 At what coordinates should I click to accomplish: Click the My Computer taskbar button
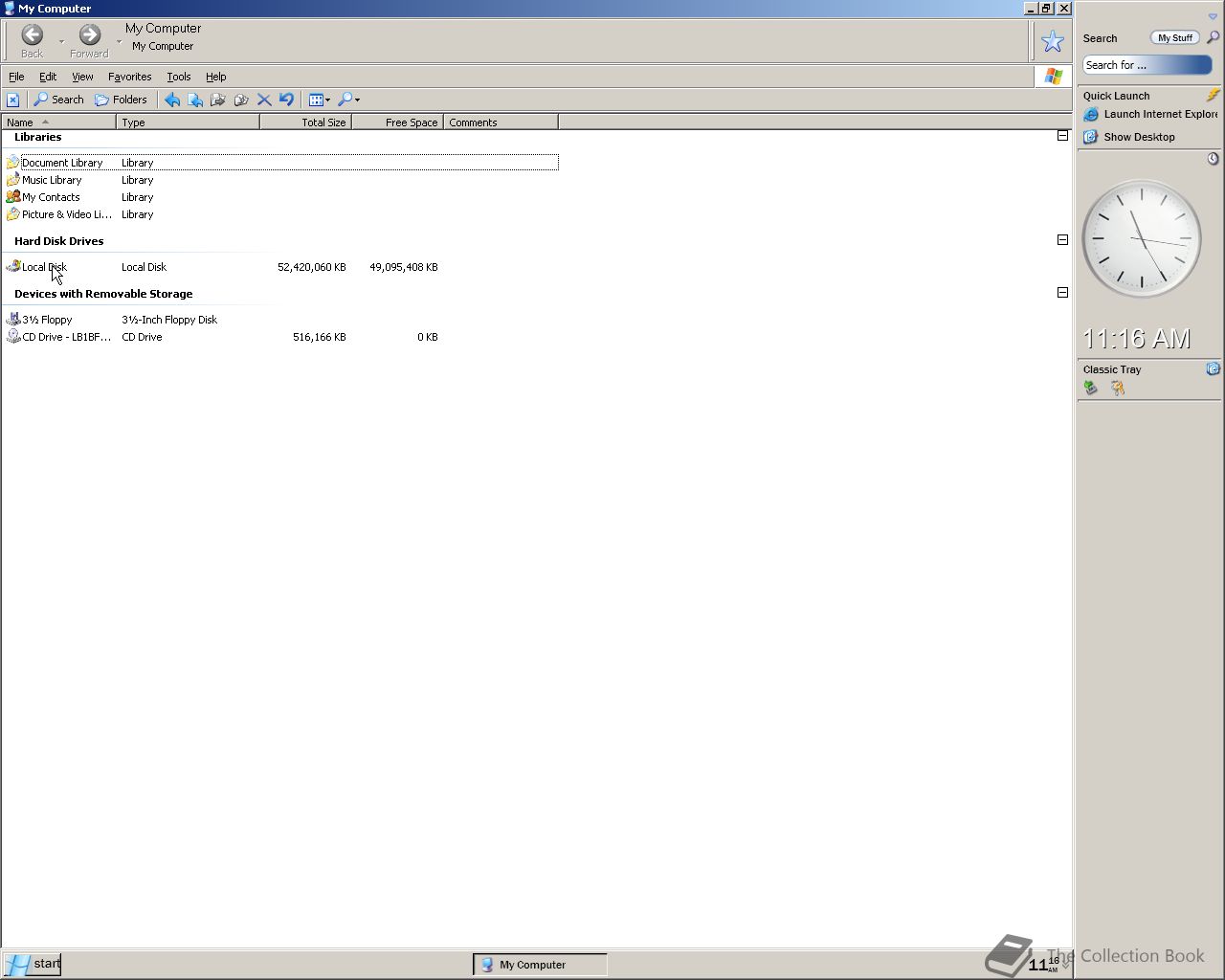tap(540, 965)
